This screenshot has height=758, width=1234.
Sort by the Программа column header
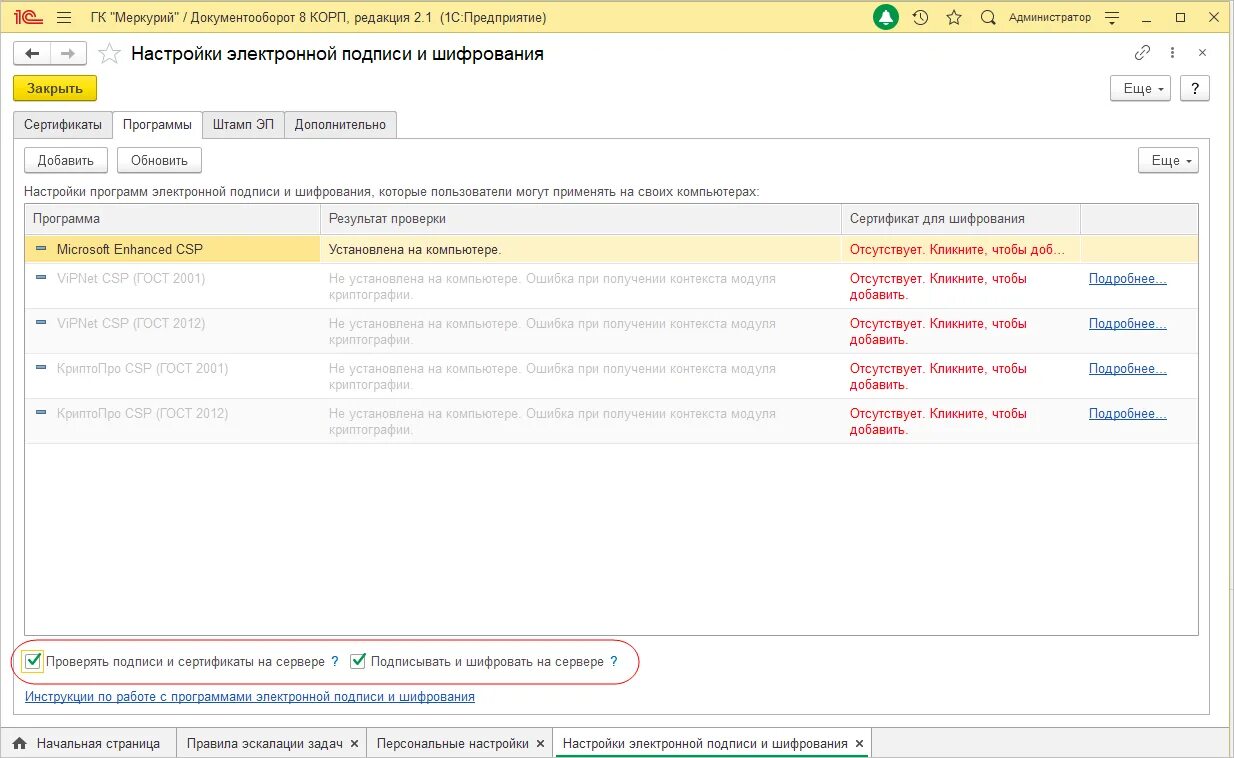[x=173, y=219]
